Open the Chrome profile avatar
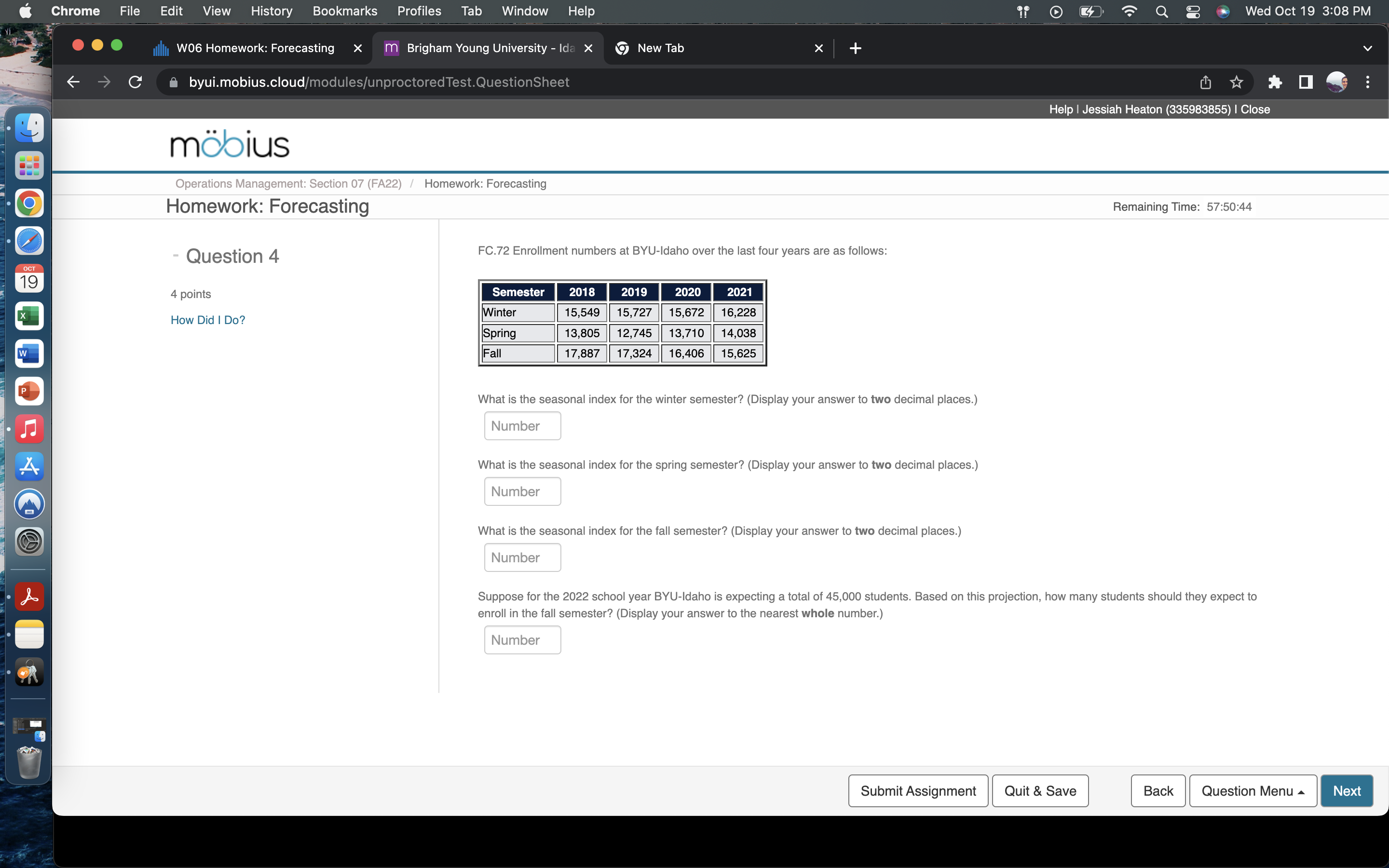 [x=1337, y=82]
